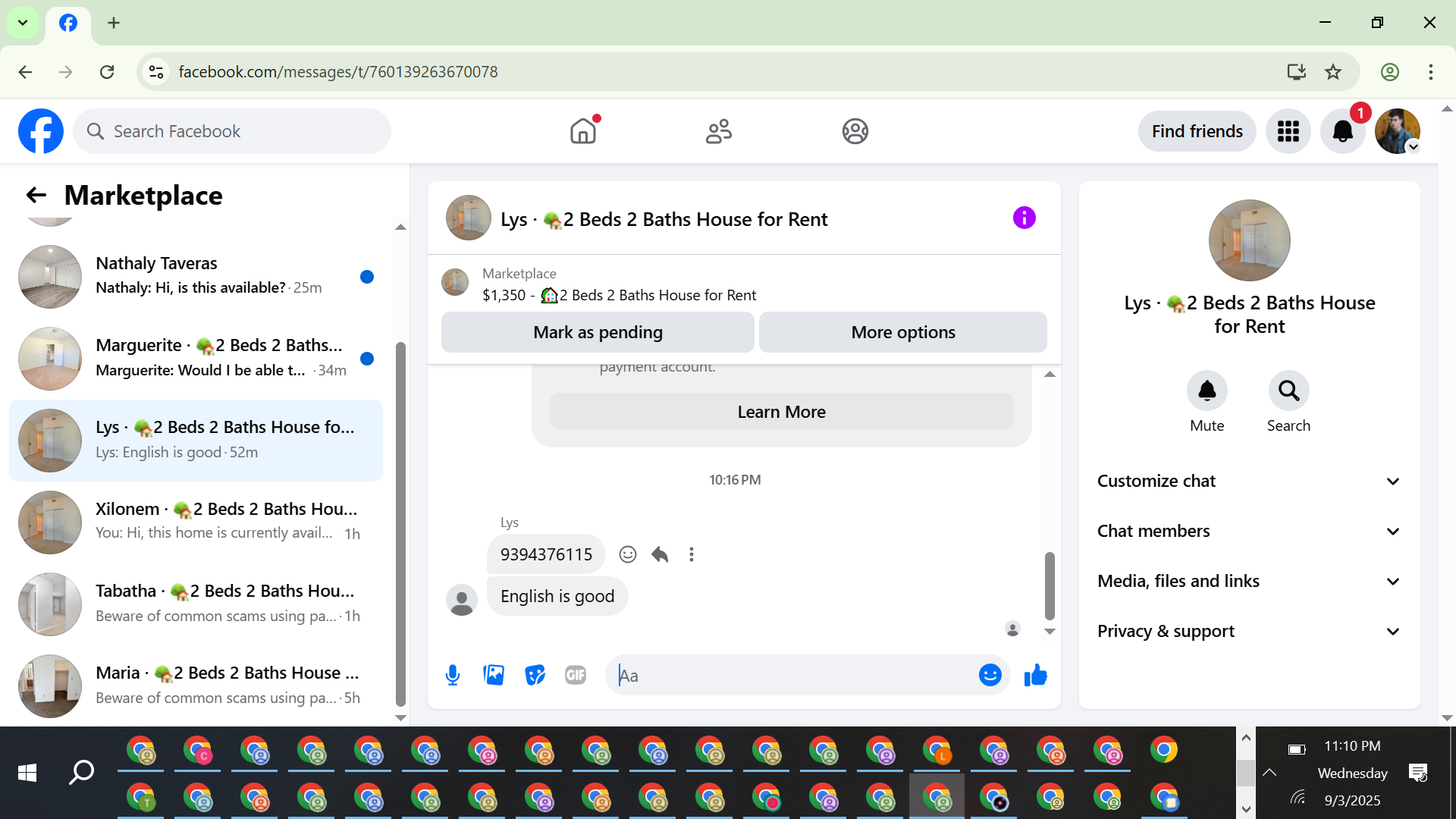Open a new browser tab

(114, 23)
